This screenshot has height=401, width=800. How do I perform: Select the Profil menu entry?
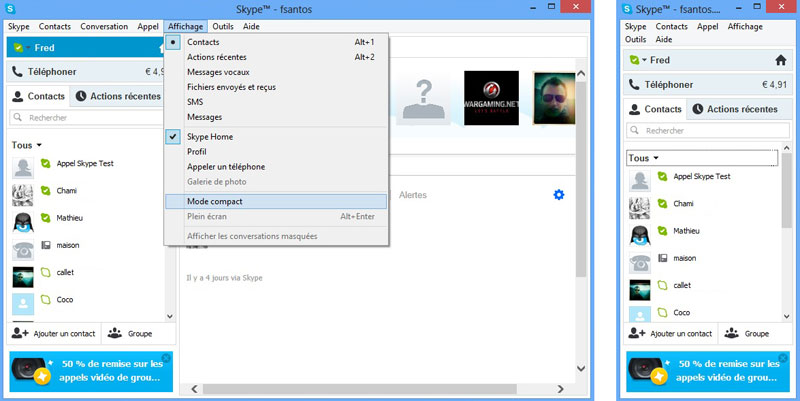(x=276, y=152)
